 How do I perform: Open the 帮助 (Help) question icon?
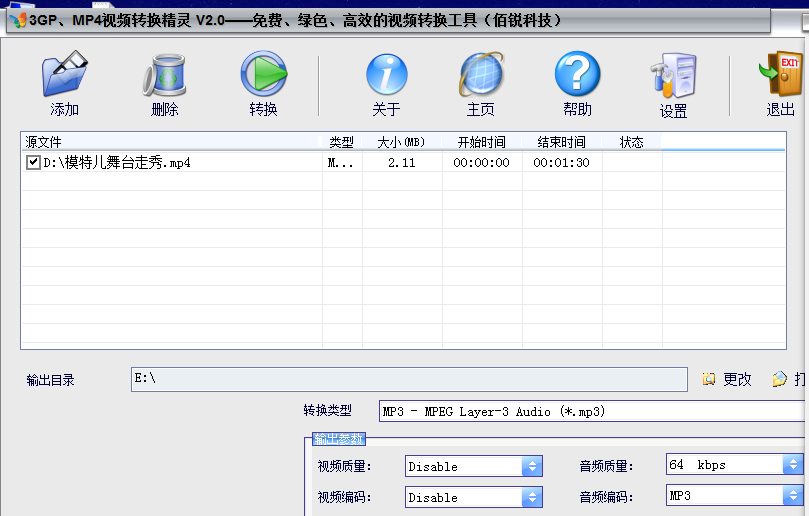[577, 73]
